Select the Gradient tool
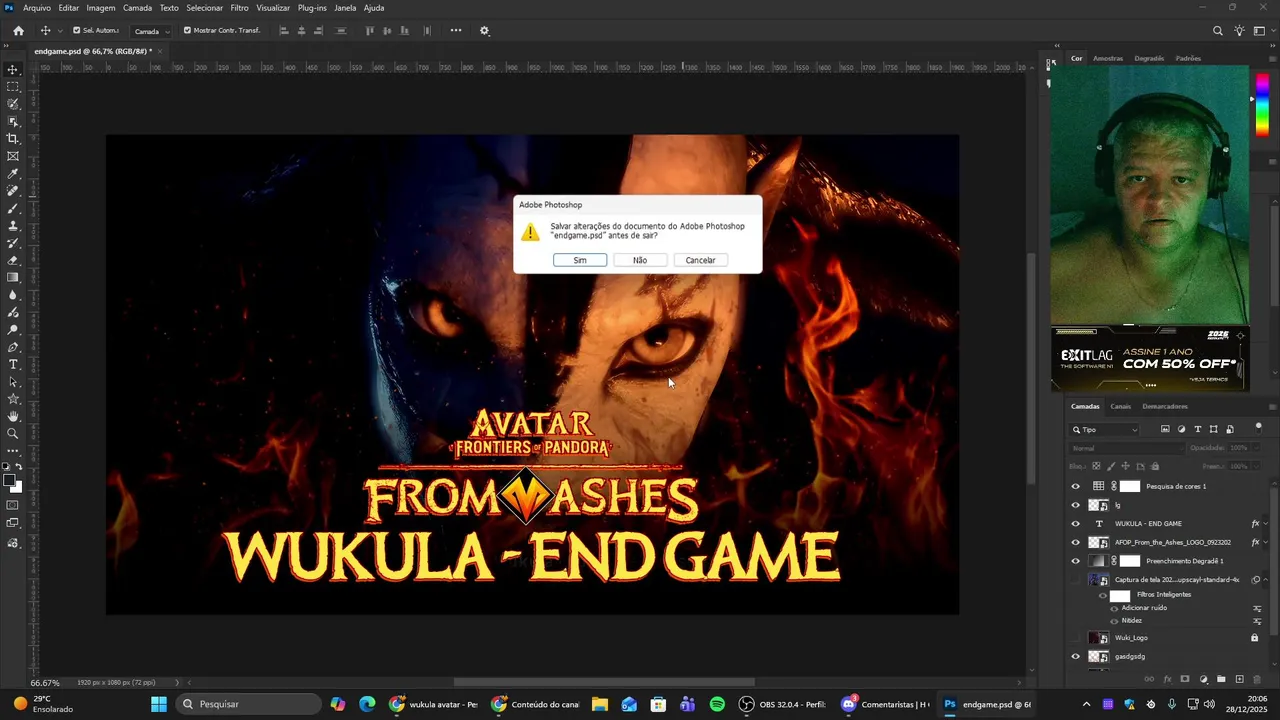1280x720 pixels. 13,277
